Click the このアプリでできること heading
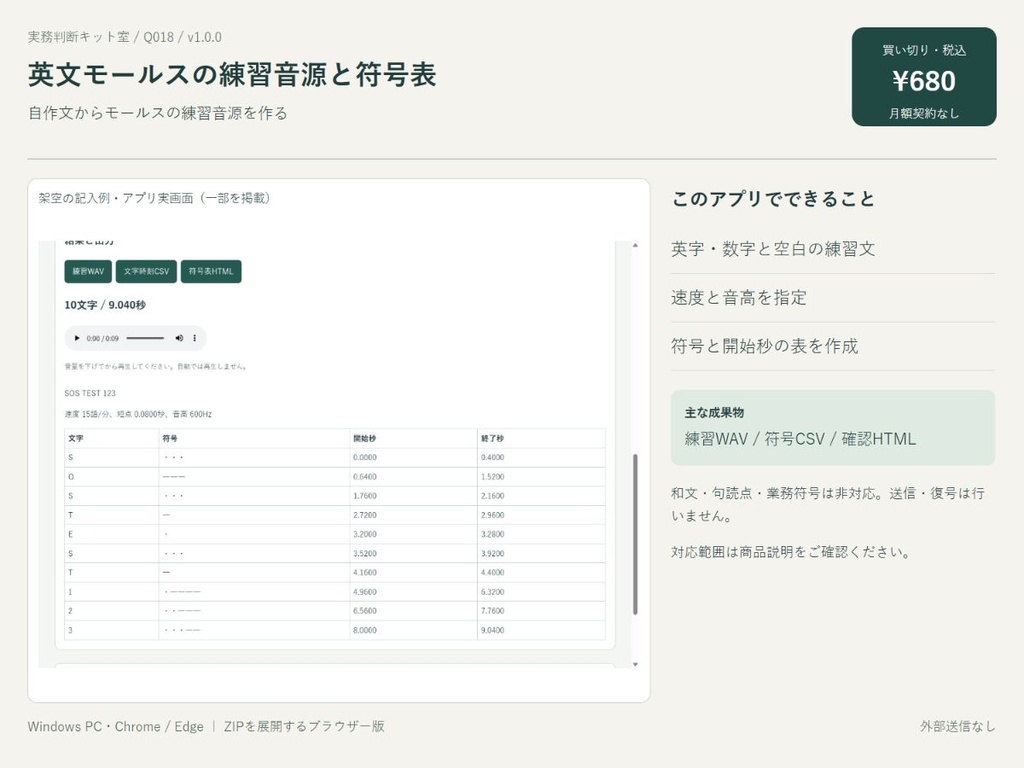 pyautogui.click(x=773, y=199)
